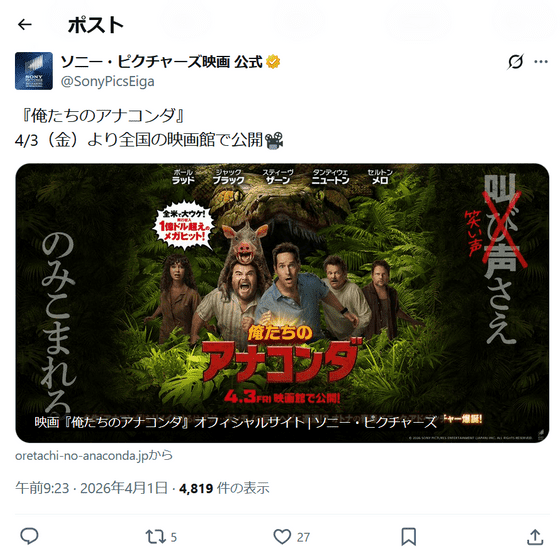The height and width of the screenshot is (555, 560).
Task: Click the reply speech bubble icon
Action: point(29,536)
